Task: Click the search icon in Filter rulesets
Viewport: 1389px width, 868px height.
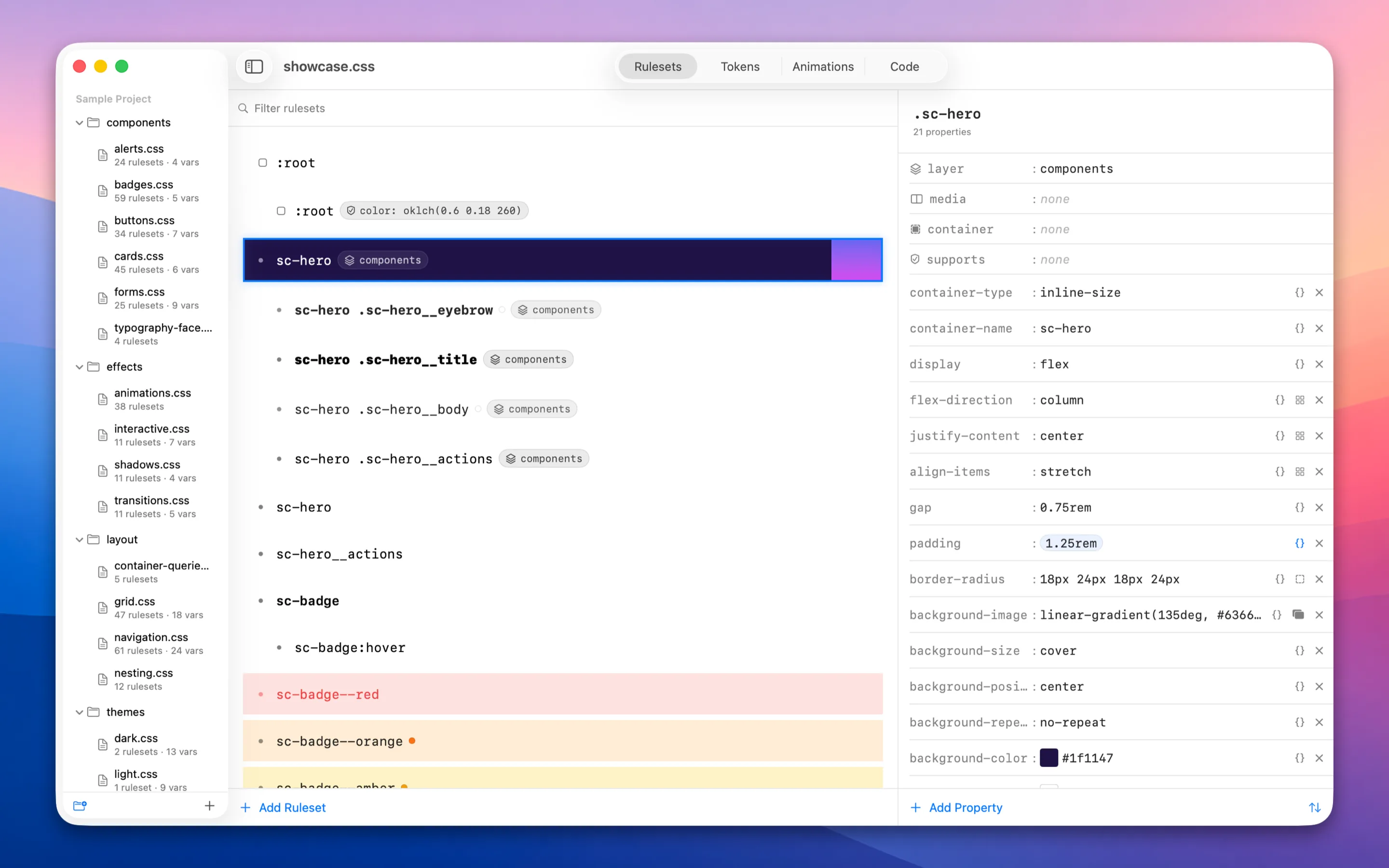Action: coord(244,108)
